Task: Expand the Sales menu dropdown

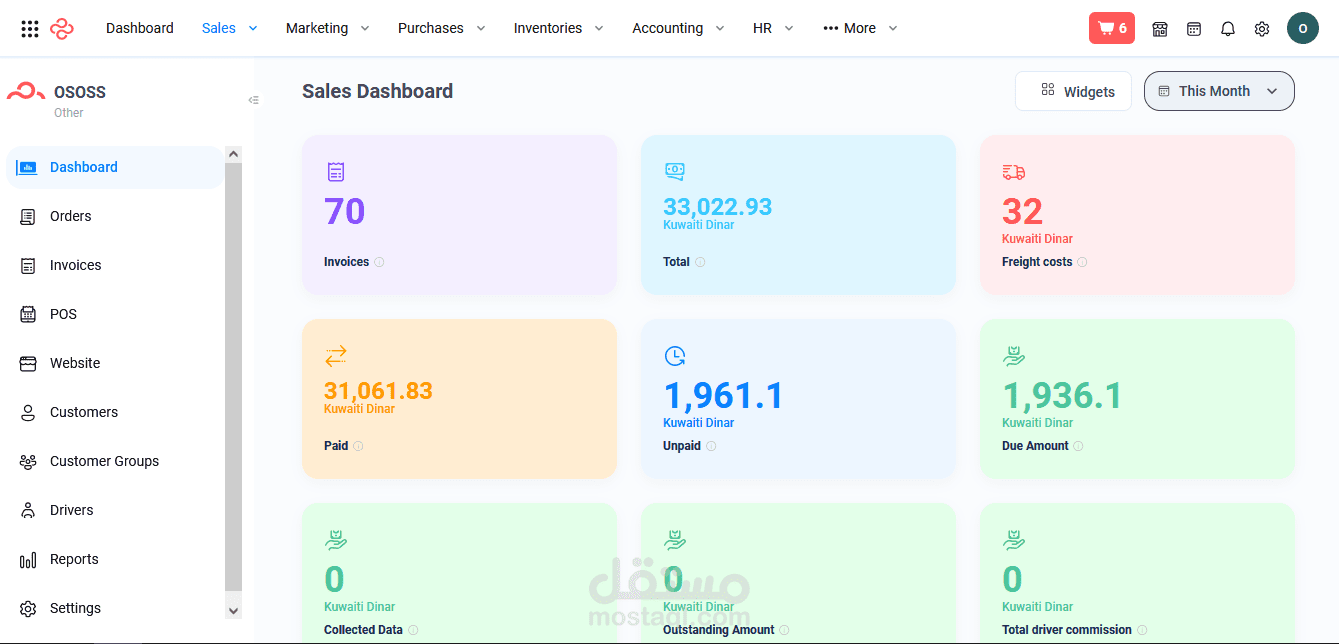Action: click(x=229, y=28)
